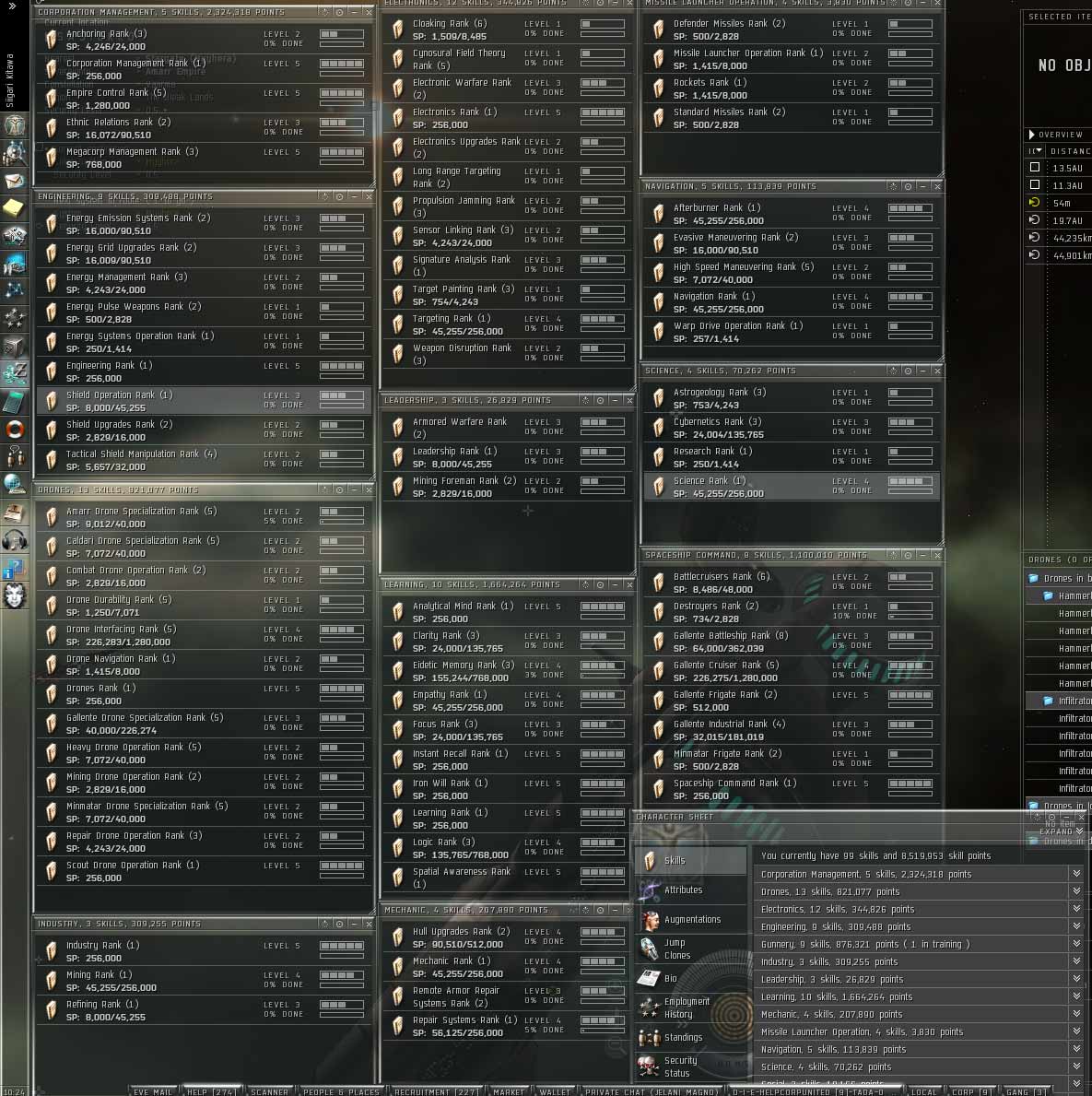Show the Standings tab
Viewport: 1092px width, 1096px height.
click(690, 1037)
